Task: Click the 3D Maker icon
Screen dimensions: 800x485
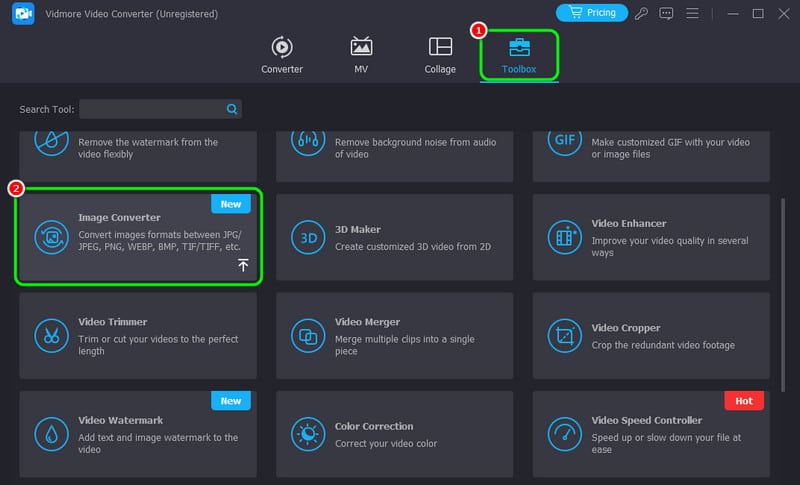Action: pos(306,237)
